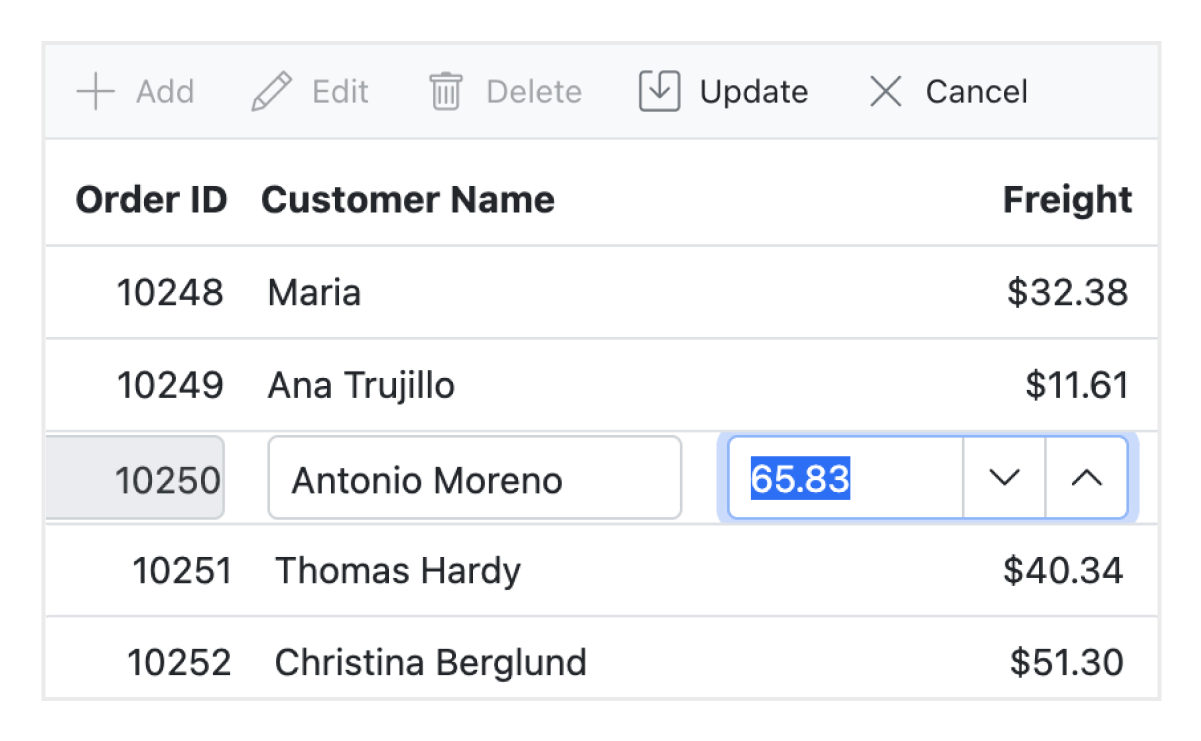The image size is (1201, 741).
Task: Click the $40.34 freight cell
Action: 1063,571
